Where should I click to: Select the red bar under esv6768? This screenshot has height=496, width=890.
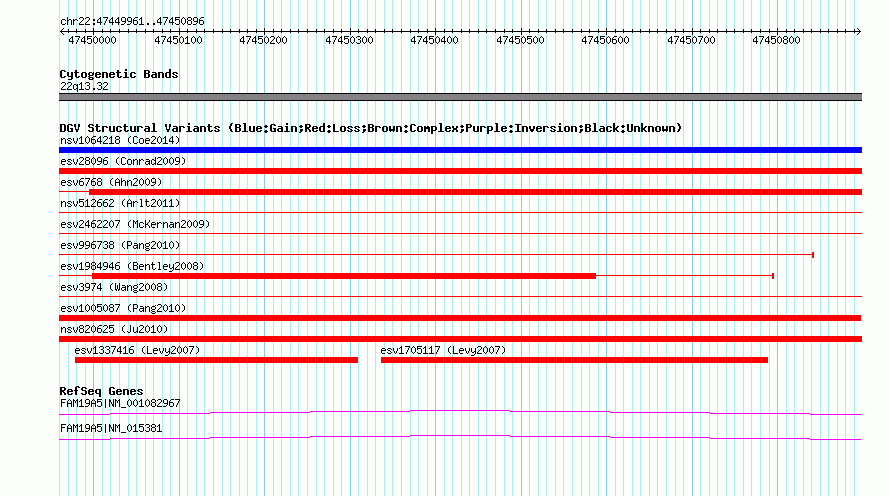click(x=475, y=192)
